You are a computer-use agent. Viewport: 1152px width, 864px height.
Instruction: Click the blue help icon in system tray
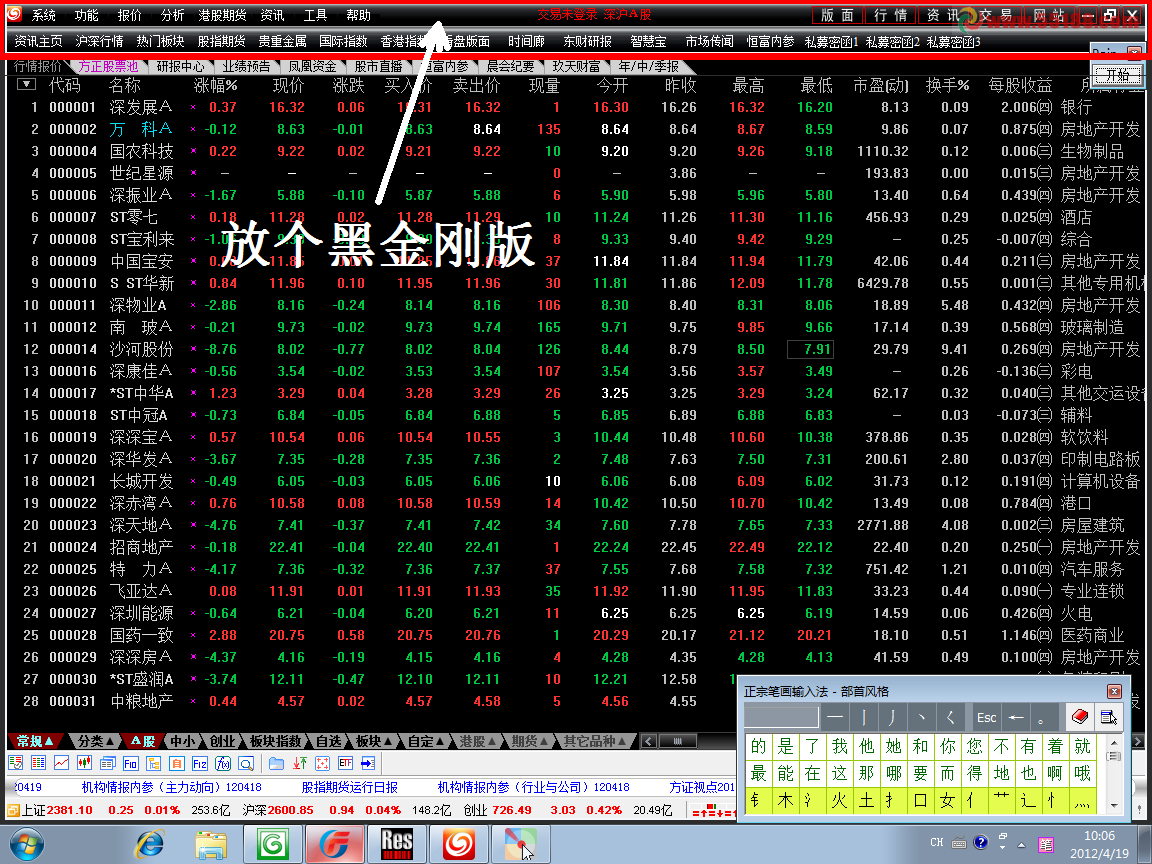tap(981, 843)
